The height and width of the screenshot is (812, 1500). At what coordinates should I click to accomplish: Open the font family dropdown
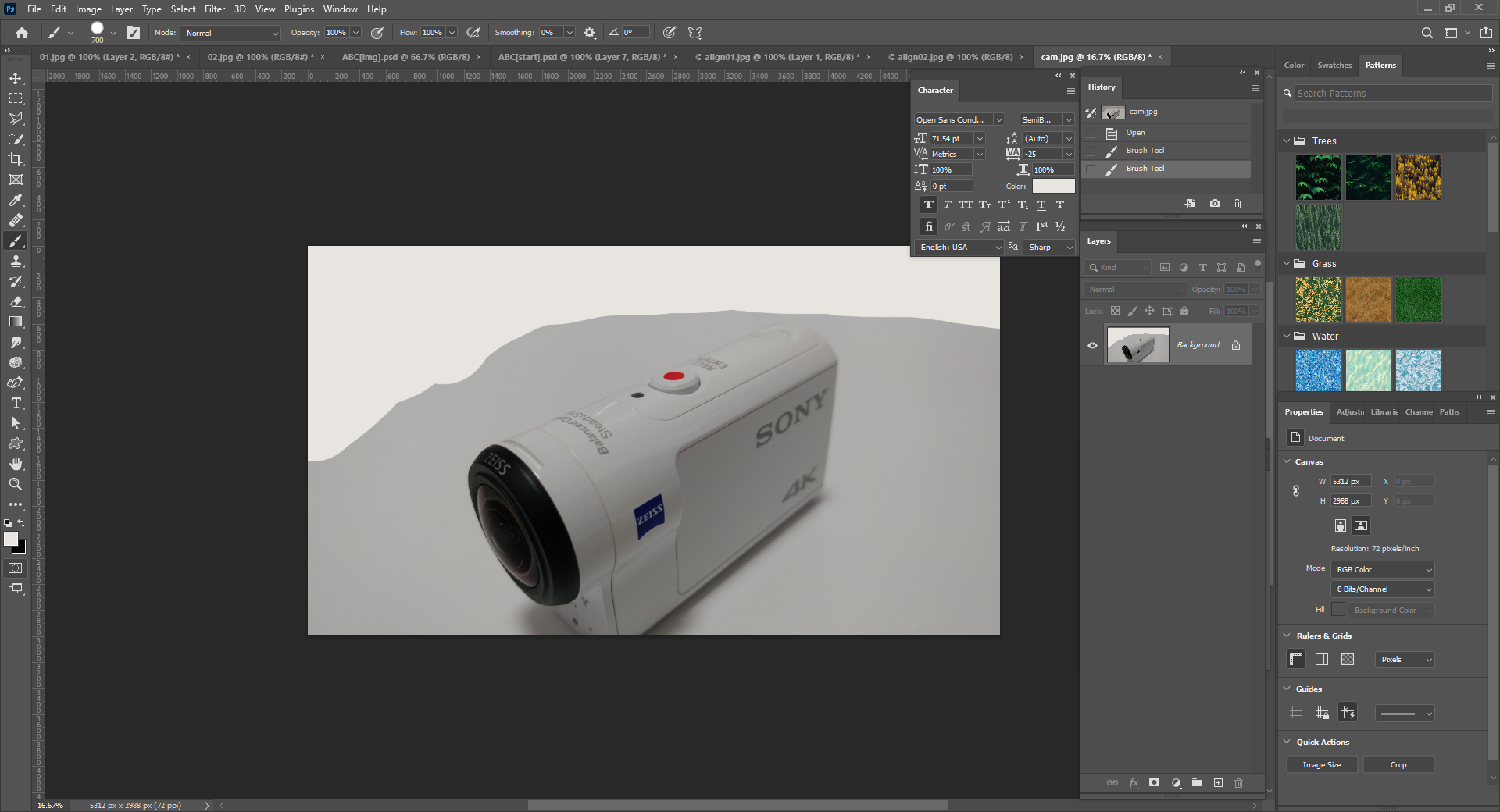pos(959,119)
